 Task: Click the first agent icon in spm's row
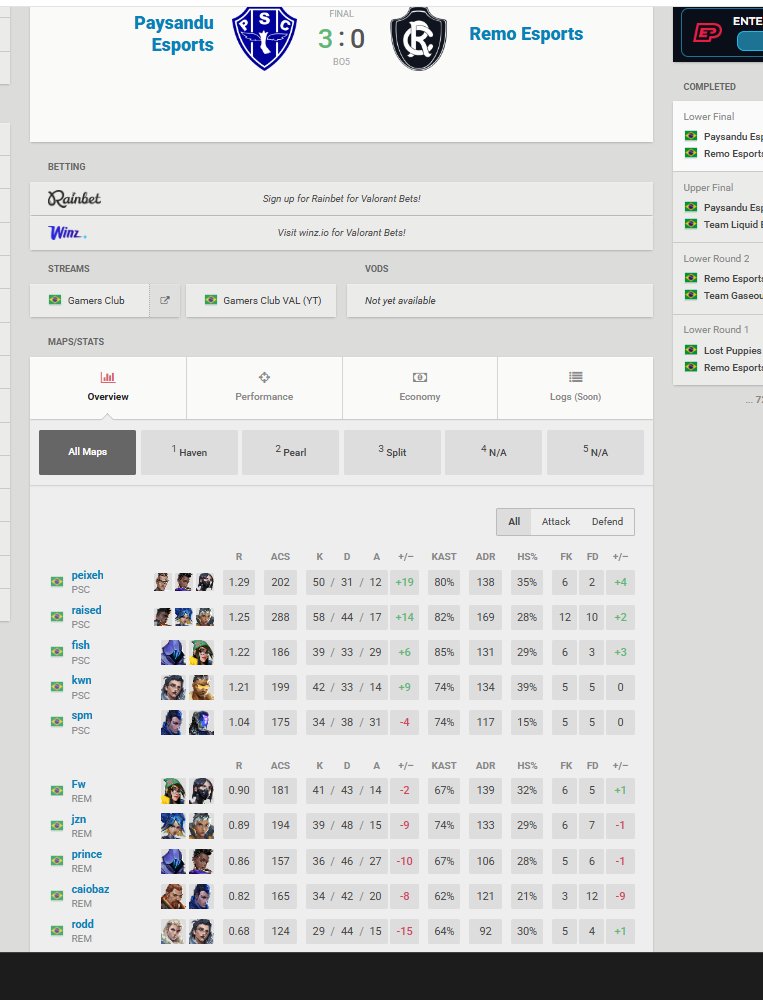[173, 723]
